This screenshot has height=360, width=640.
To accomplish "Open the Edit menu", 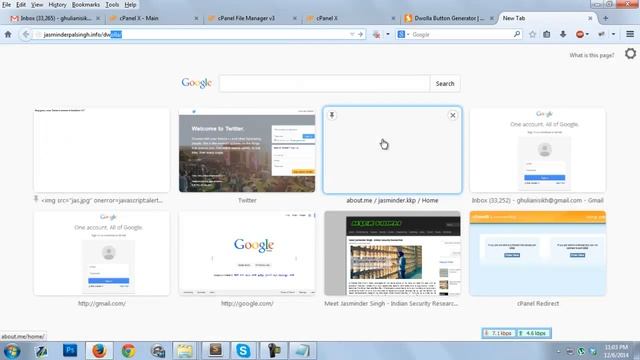I will point(21,5).
